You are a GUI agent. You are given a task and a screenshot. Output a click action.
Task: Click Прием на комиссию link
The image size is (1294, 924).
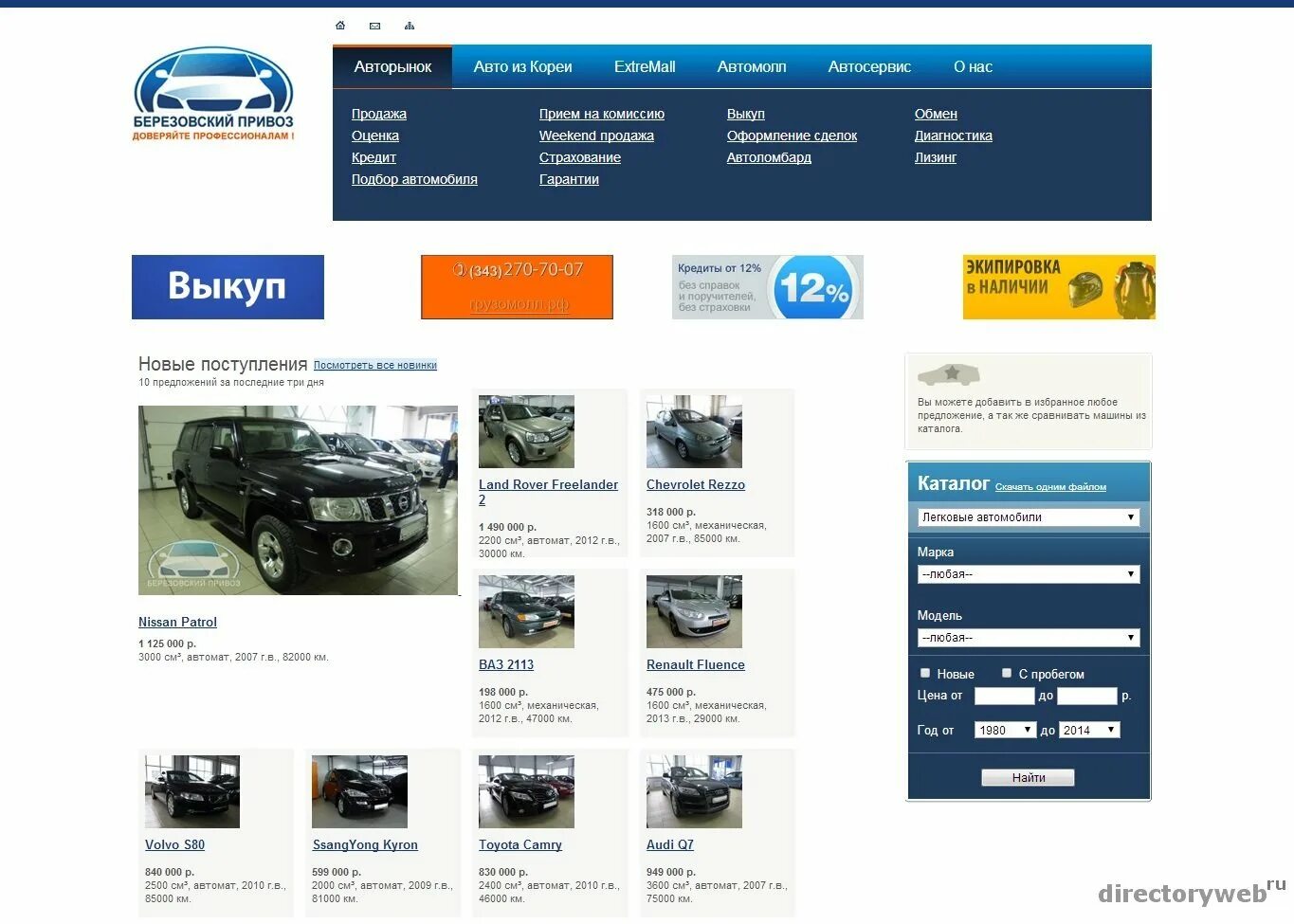pos(602,114)
